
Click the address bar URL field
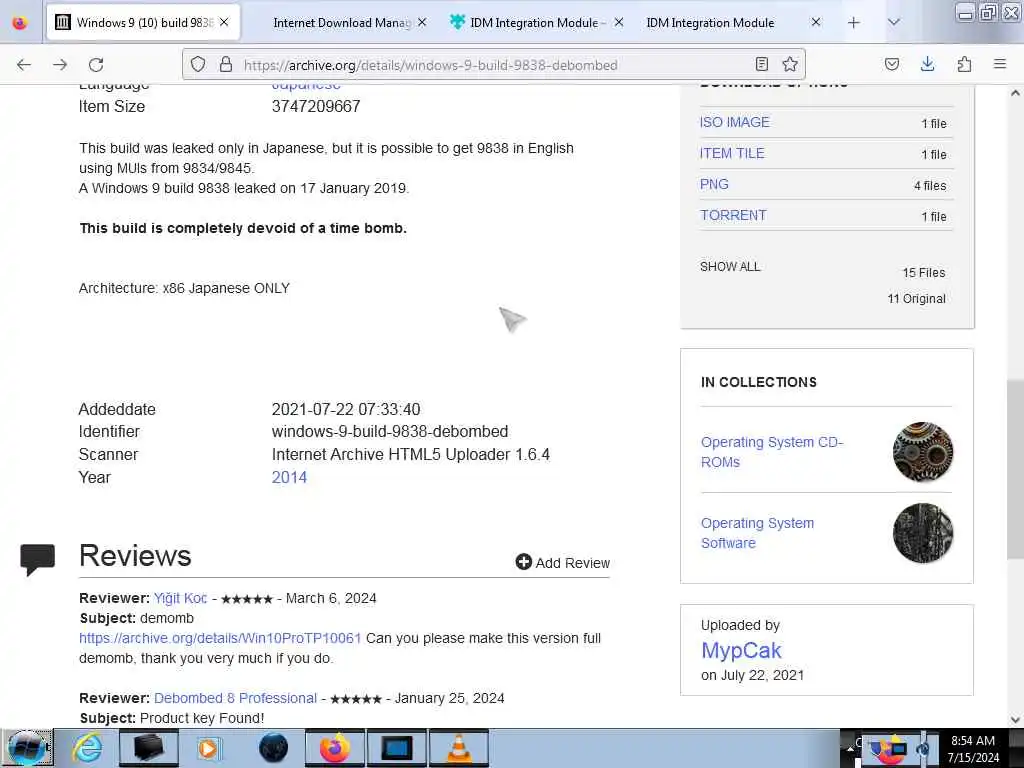coord(494,65)
